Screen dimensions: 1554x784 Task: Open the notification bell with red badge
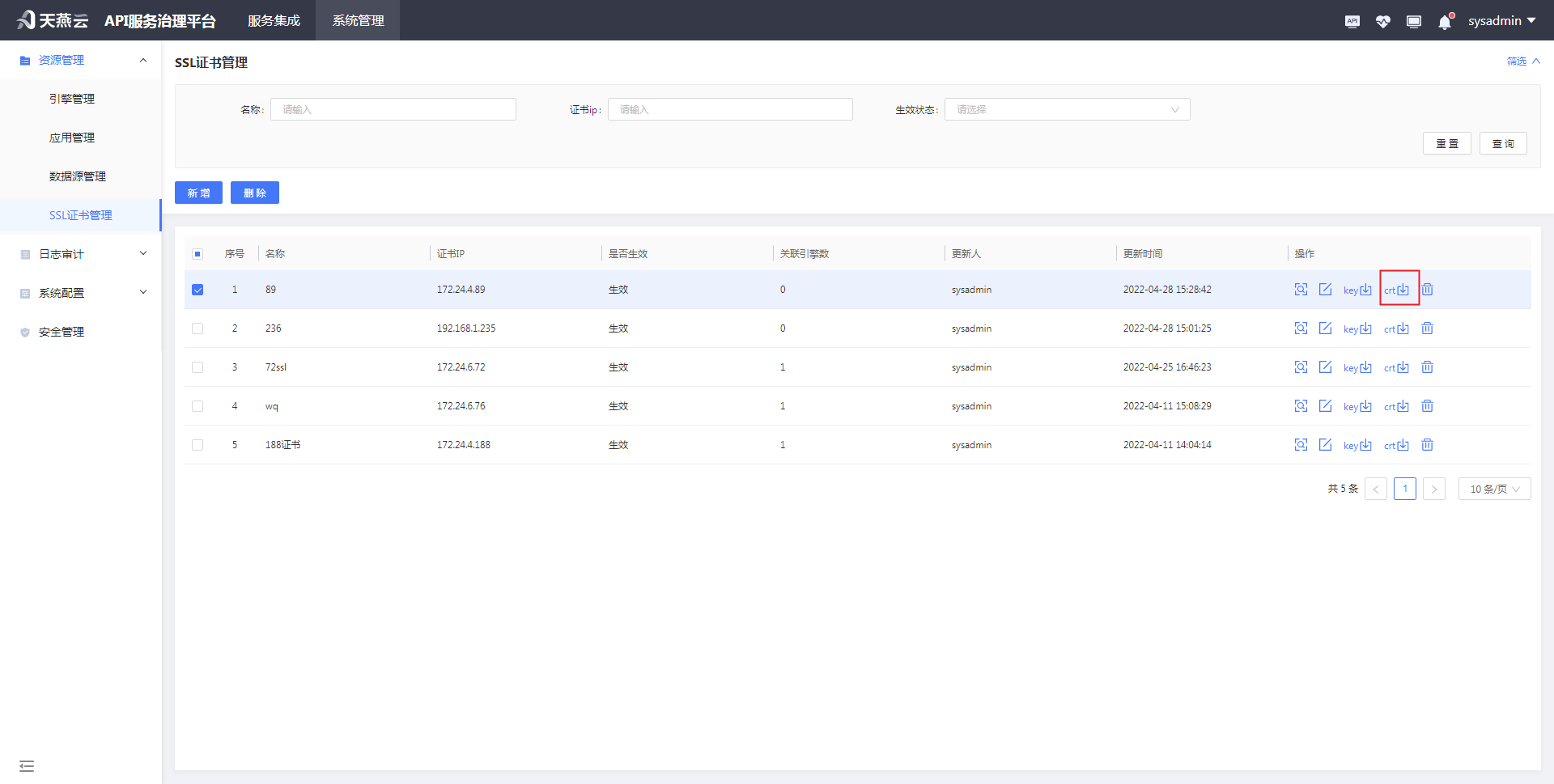[x=1444, y=21]
